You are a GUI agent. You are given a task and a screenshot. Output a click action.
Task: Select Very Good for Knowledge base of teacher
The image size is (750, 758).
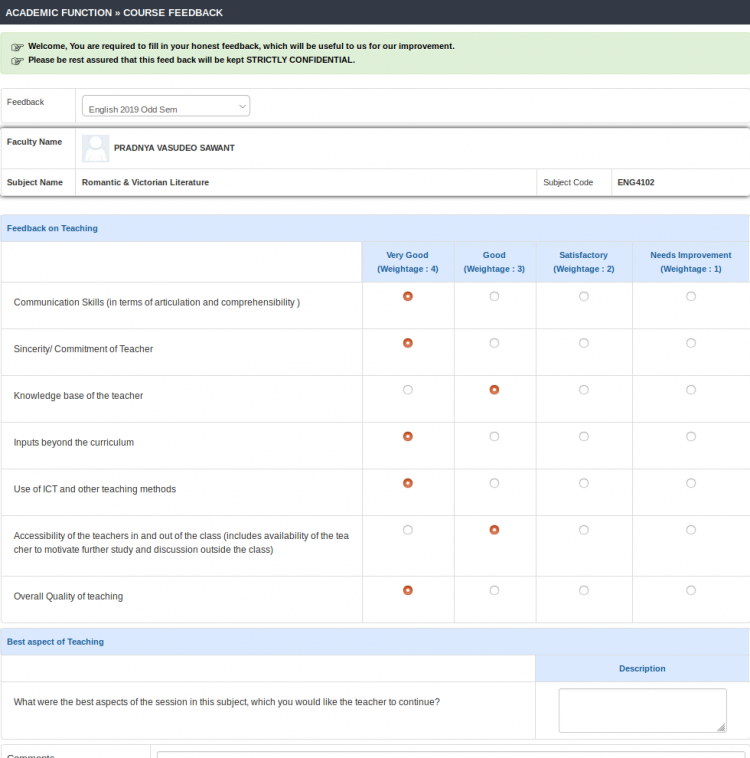408,390
